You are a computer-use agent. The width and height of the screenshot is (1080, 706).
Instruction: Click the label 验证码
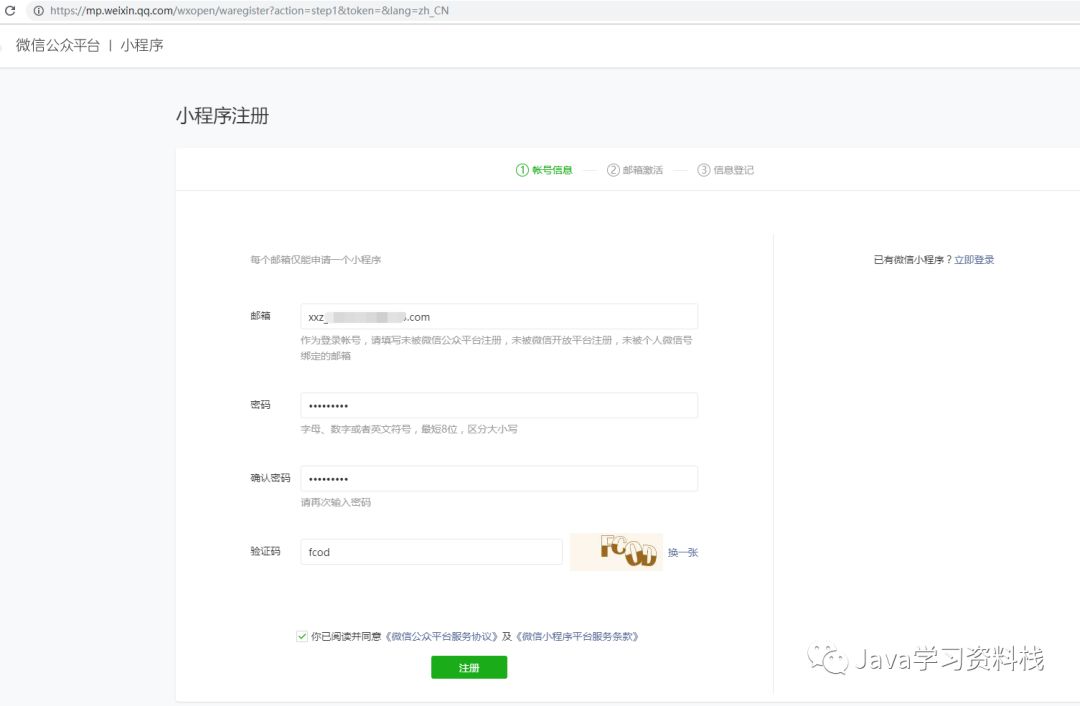(x=265, y=551)
